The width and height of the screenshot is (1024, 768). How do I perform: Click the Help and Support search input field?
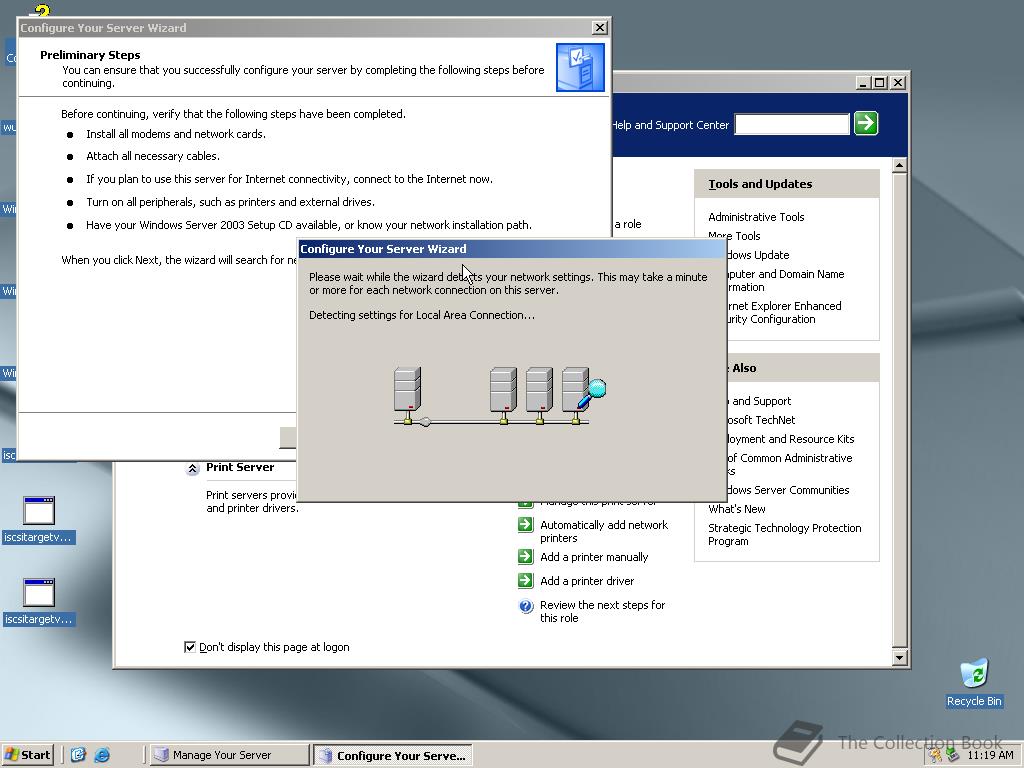[792, 124]
